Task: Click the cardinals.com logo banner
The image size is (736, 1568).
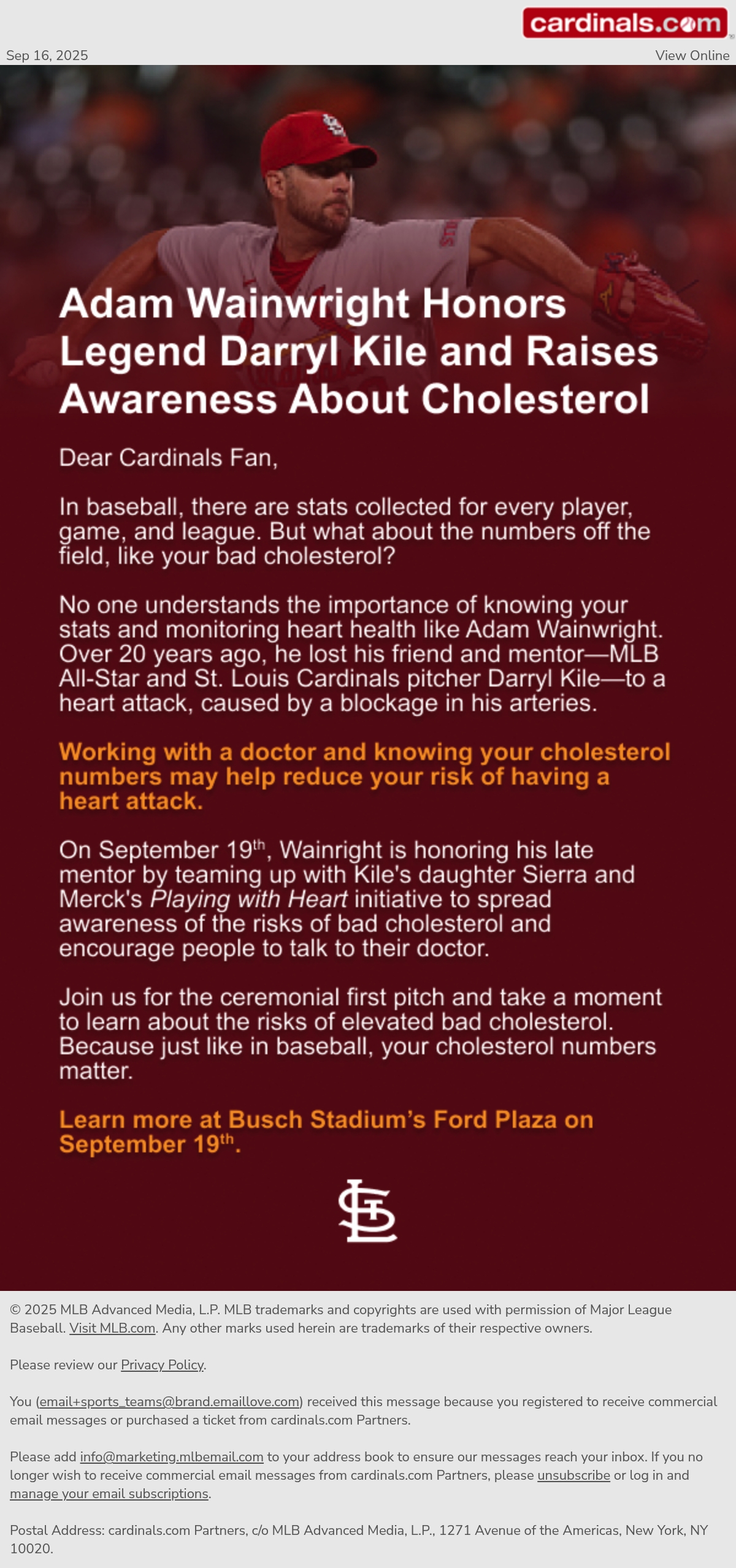Action: click(x=625, y=23)
